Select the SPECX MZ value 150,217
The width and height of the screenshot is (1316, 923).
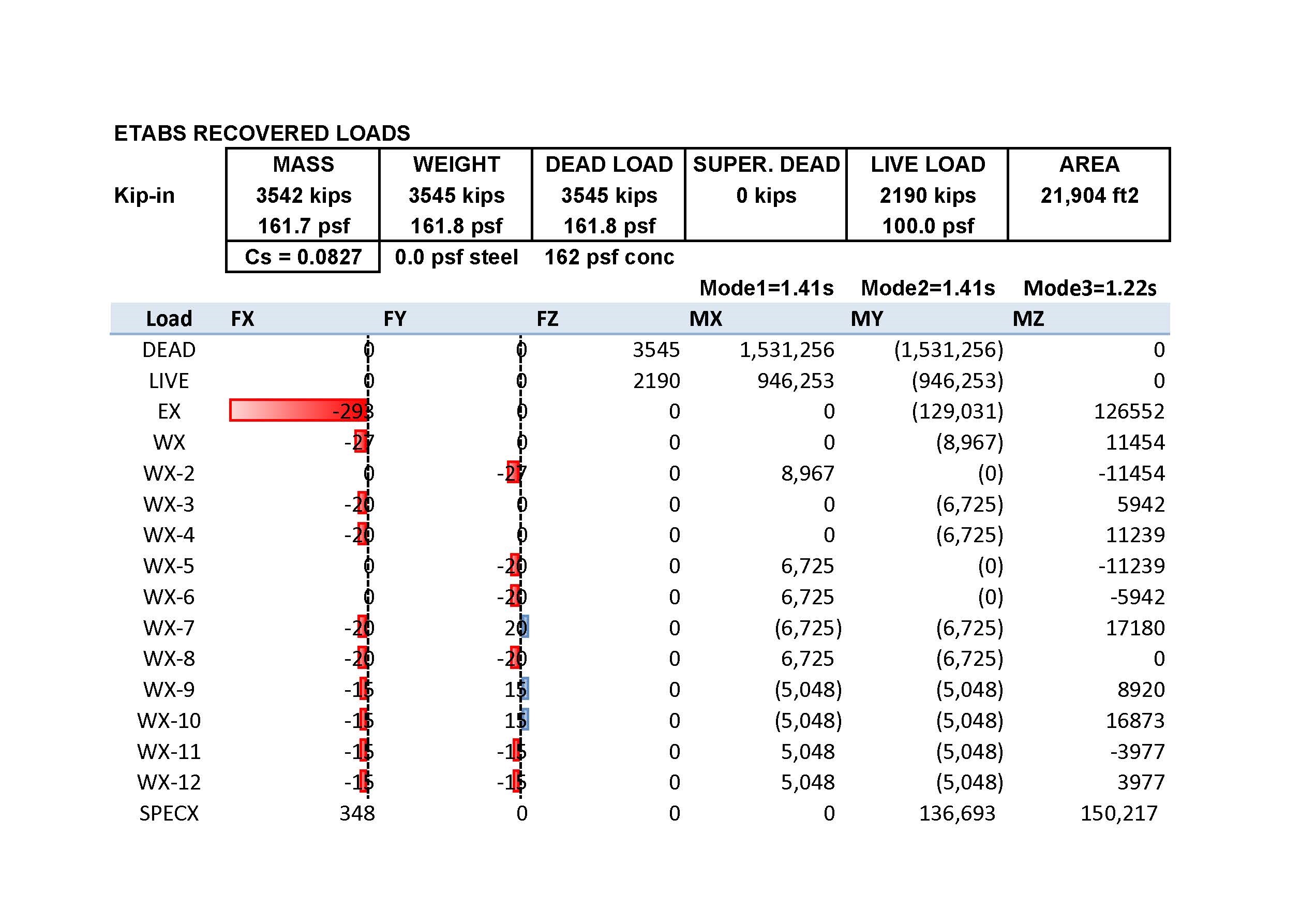click(x=1119, y=813)
